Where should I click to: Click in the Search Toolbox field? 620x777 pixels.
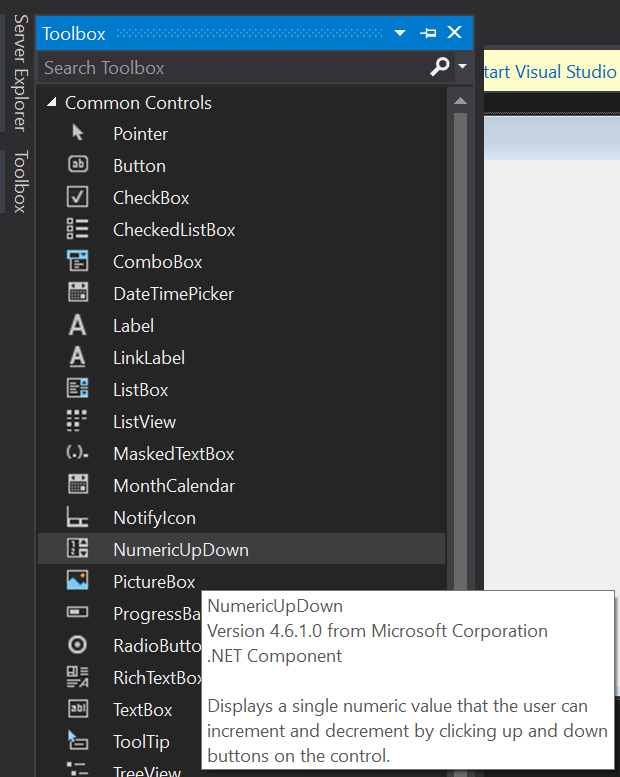point(233,67)
